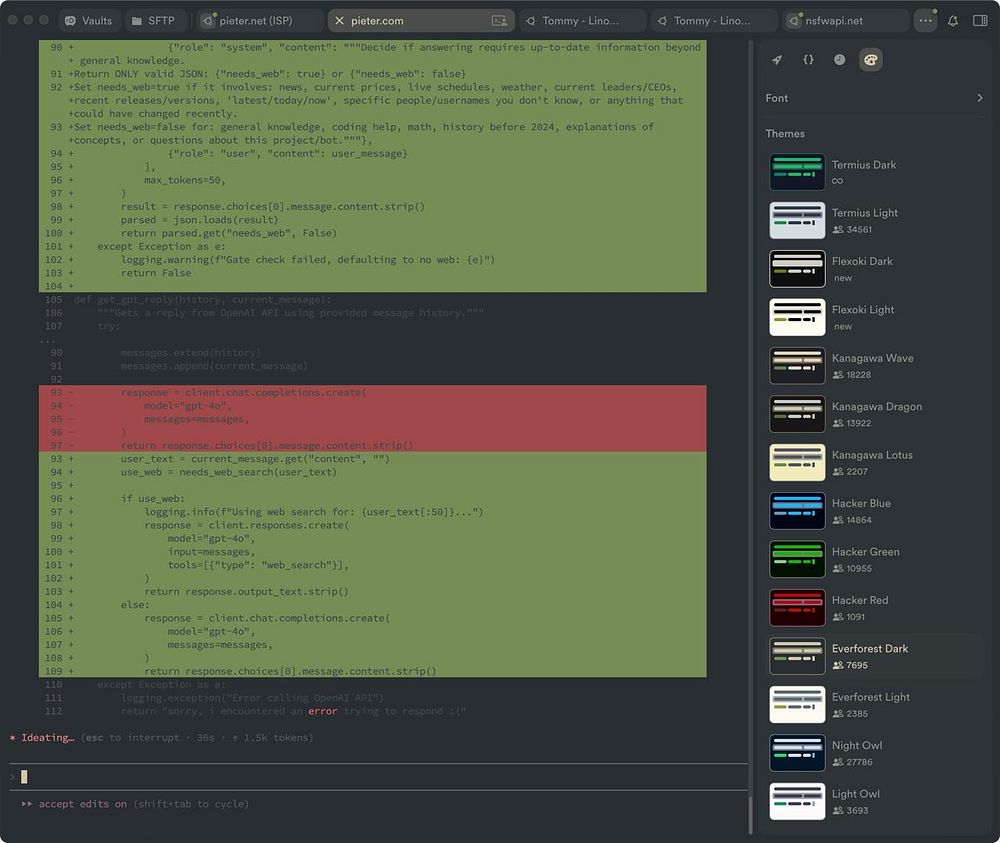The image size is (1000, 843).
Task: Select the Kanagawa Wave theme thumbnail
Action: [x=797, y=366]
